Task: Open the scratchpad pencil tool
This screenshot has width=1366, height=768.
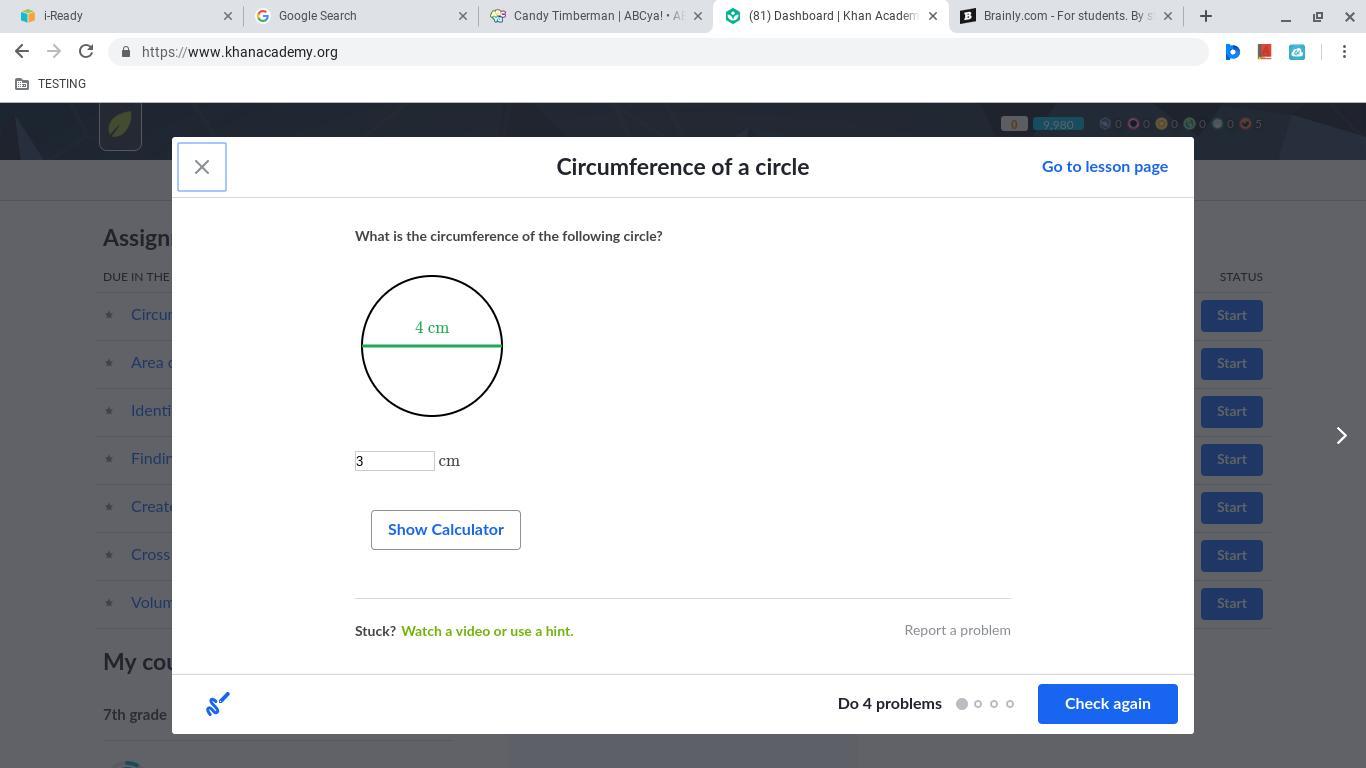Action: (218, 704)
